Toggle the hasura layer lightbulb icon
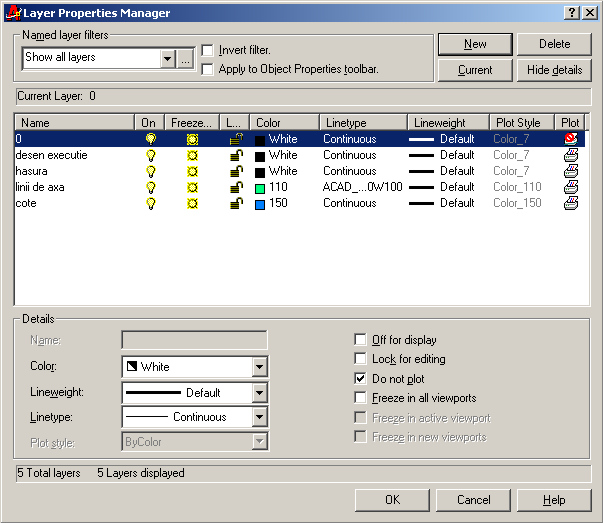The height and width of the screenshot is (523, 603). [151, 171]
